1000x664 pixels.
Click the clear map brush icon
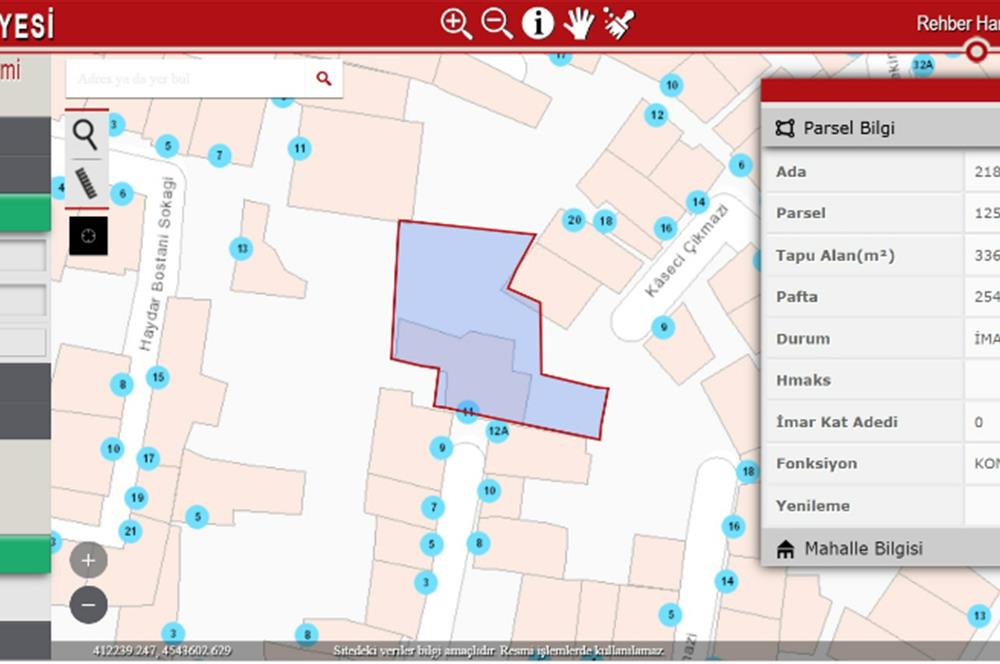pyautogui.click(x=618, y=24)
